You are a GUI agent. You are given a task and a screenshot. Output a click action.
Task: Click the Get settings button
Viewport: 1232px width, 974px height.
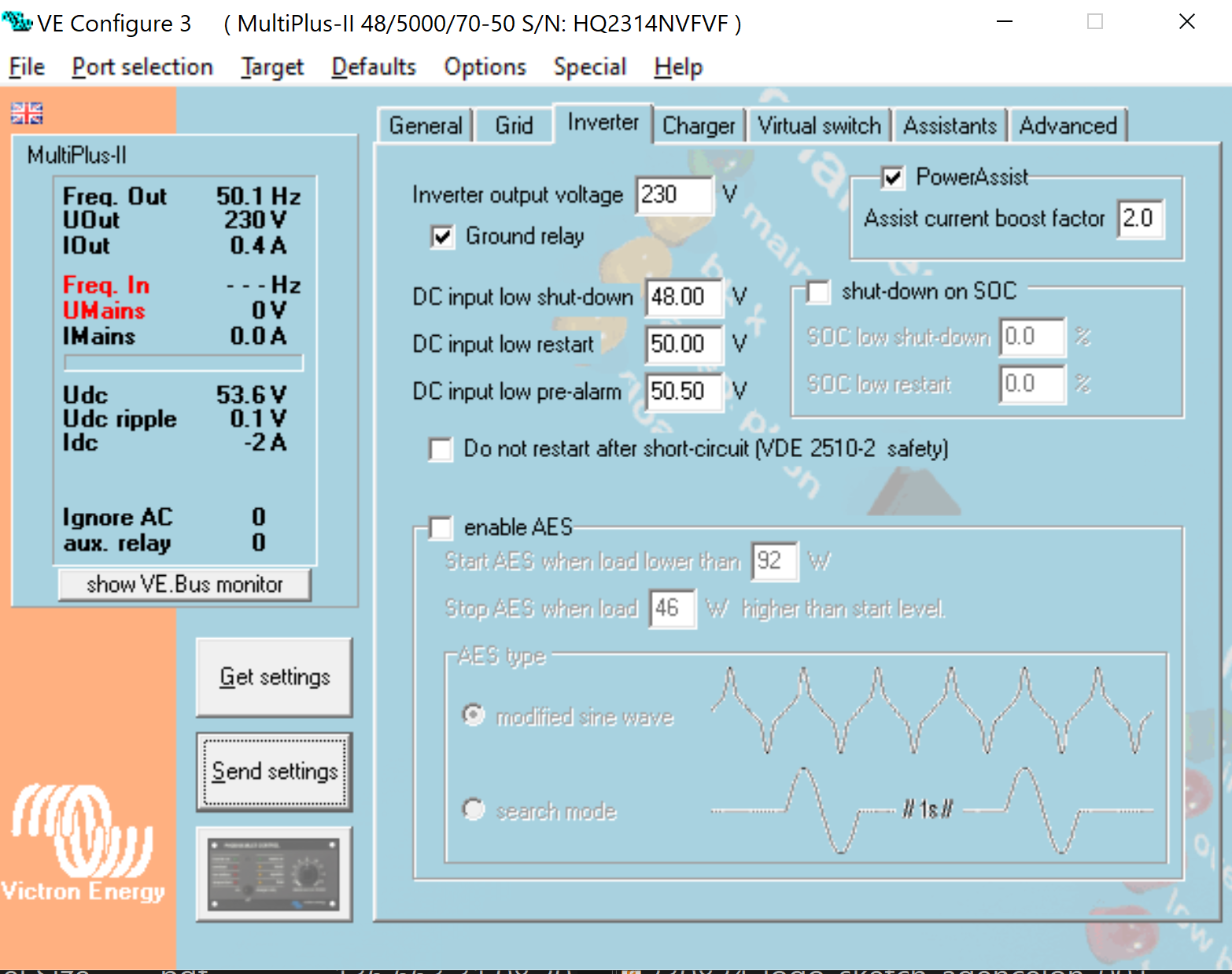[x=274, y=677]
